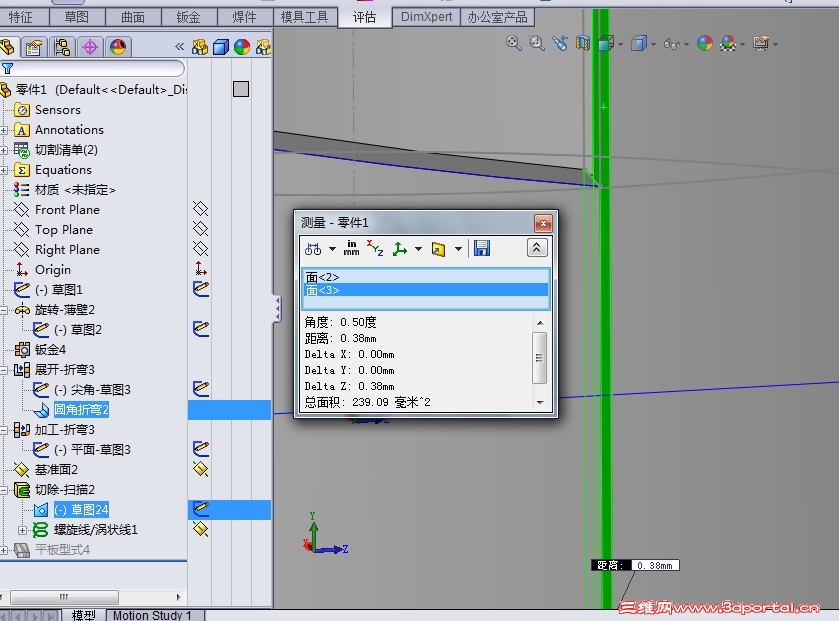The image size is (839, 621).
Task: Click the Previous View icon
Action: click(x=560, y=43)
